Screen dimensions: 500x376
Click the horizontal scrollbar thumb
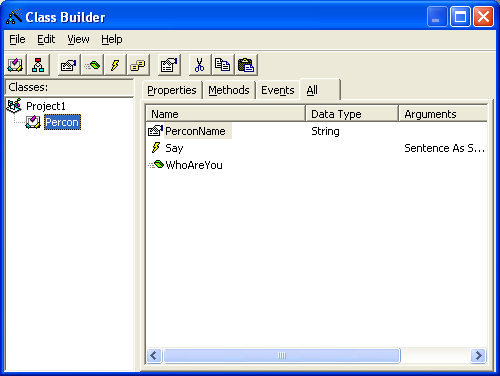pos(282,356)
